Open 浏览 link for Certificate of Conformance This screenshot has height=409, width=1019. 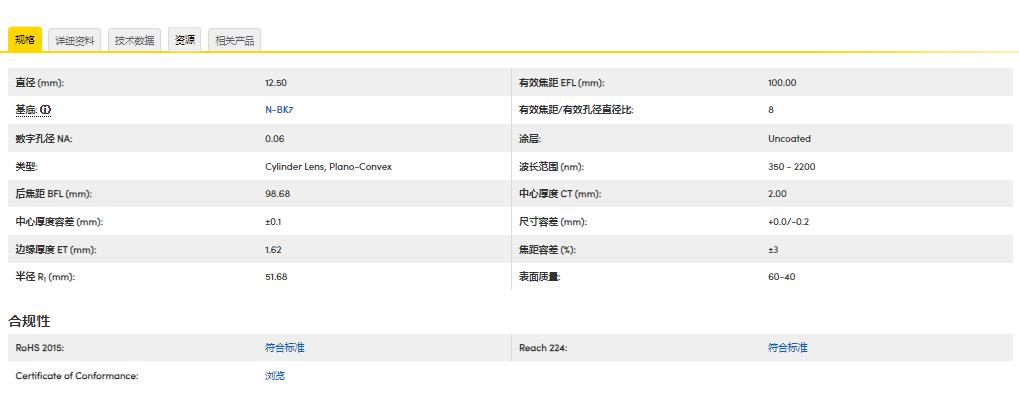point(275,376)
